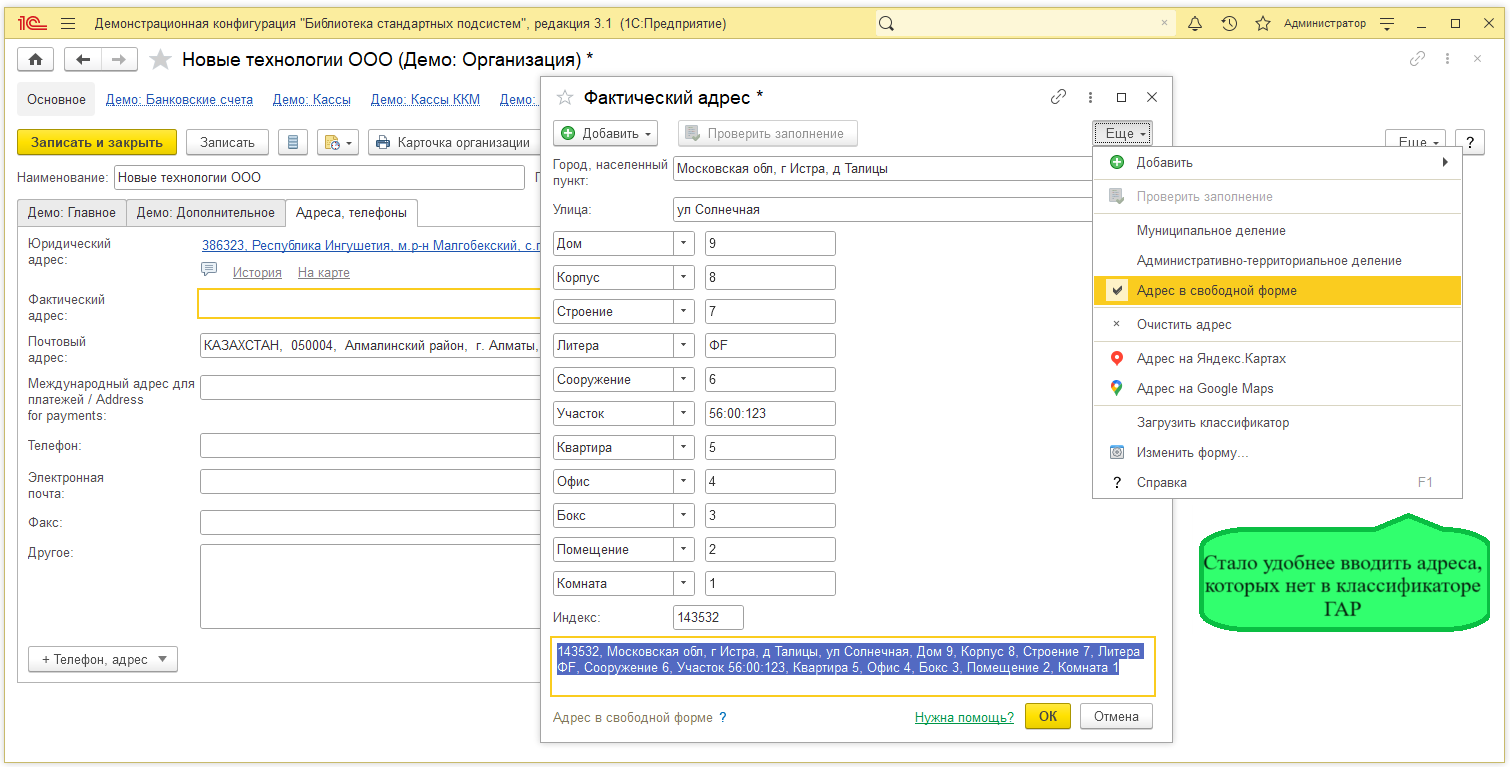Open Адрес на Google Maps

pyautogui.click(x=1204, y=388)
